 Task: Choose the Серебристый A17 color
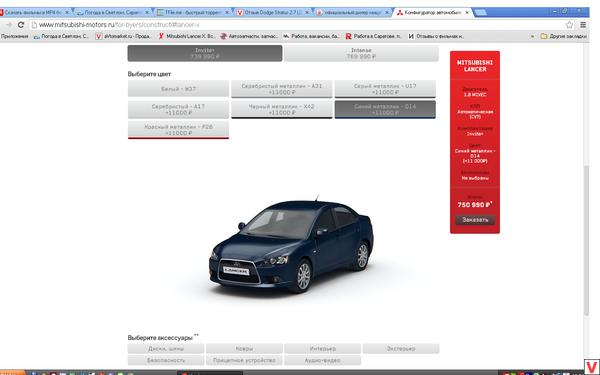[x=178, y=109]
